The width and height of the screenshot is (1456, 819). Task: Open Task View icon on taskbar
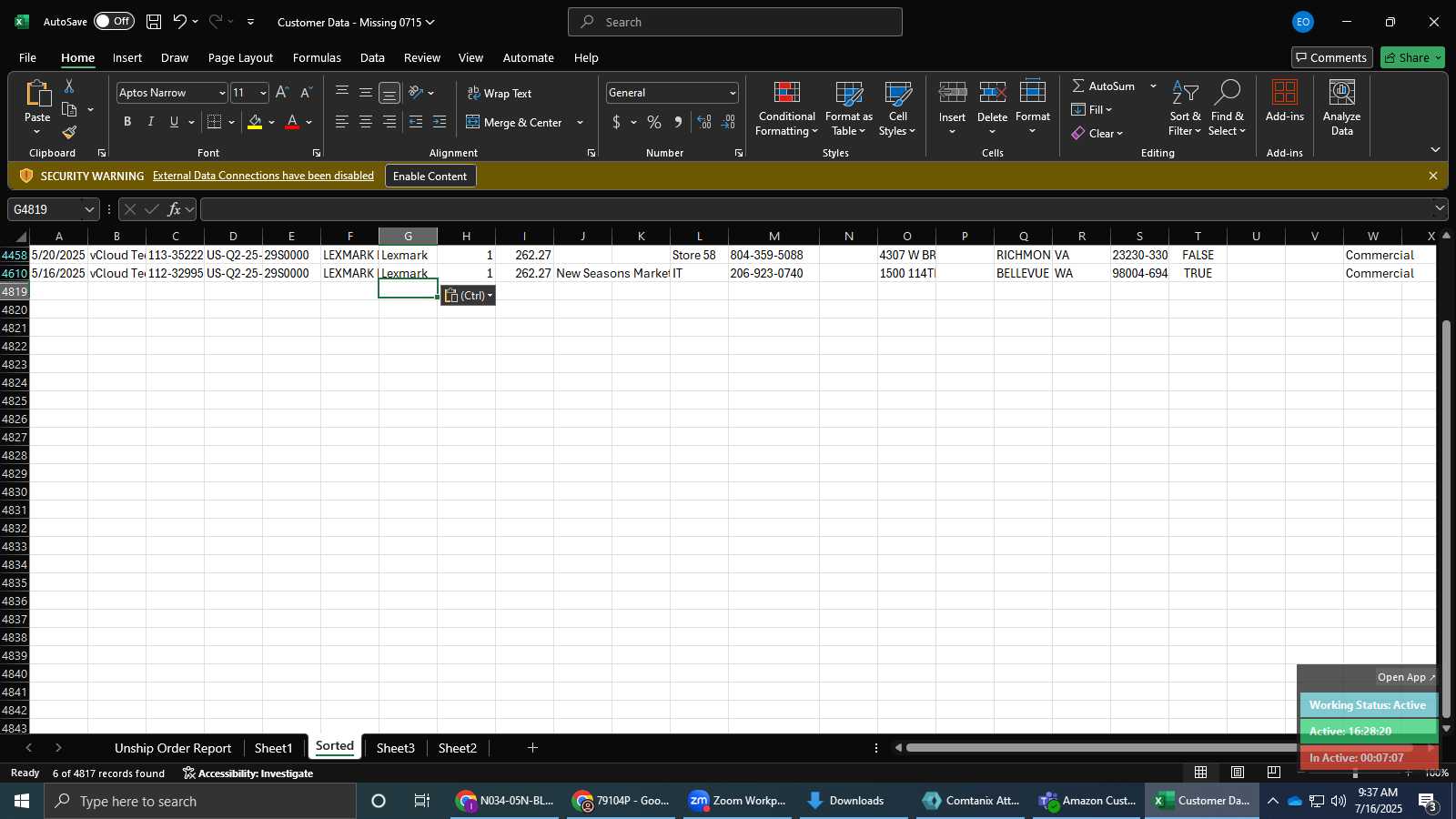click(422, 801)
